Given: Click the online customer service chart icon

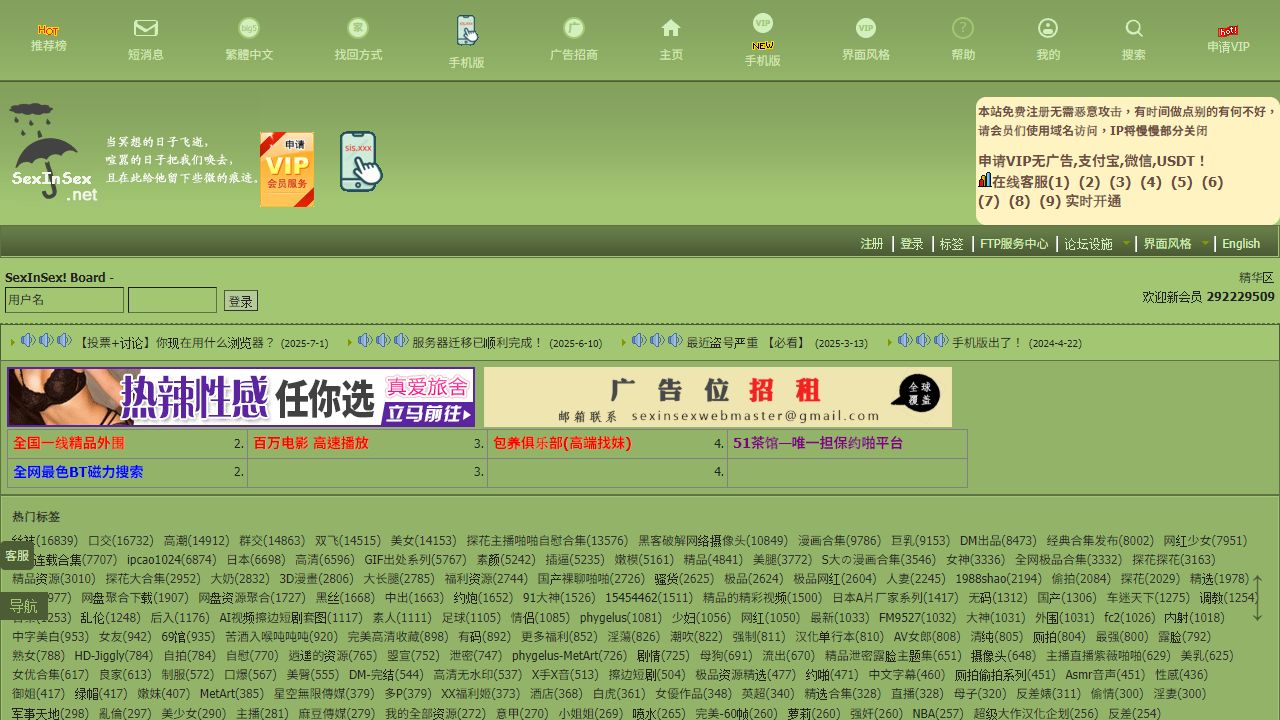Looking at the screenshot, I should point(984,181).
